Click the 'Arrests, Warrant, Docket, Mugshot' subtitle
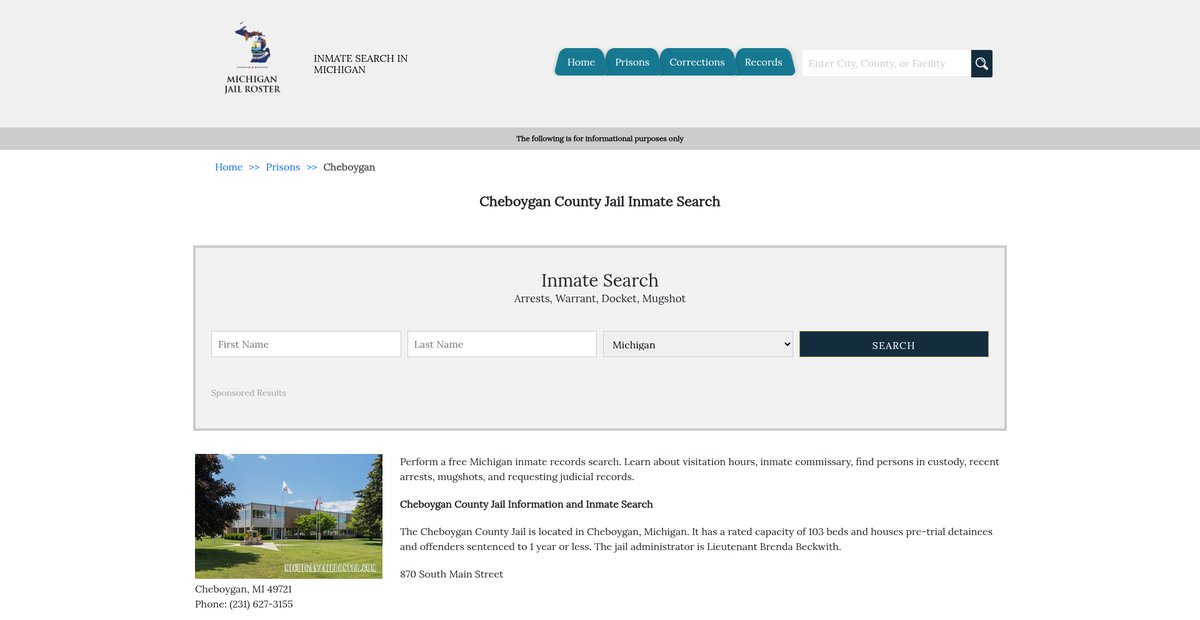Viewport: 1200px width, 620px height. click(x=600, y=299)
